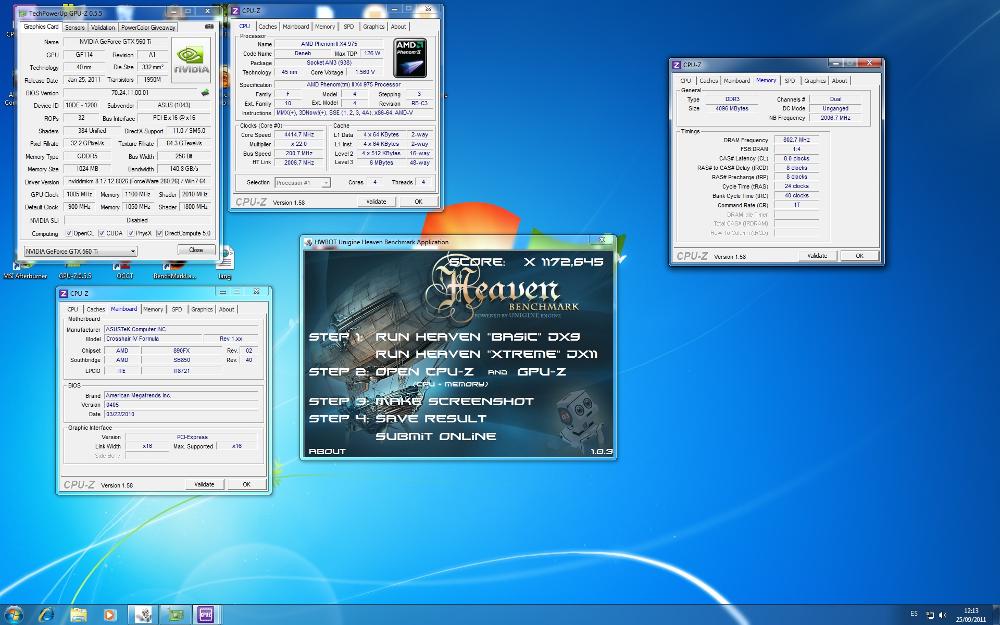
Task: Open the document file icon beside BenchMark
Action: point(224,263)
